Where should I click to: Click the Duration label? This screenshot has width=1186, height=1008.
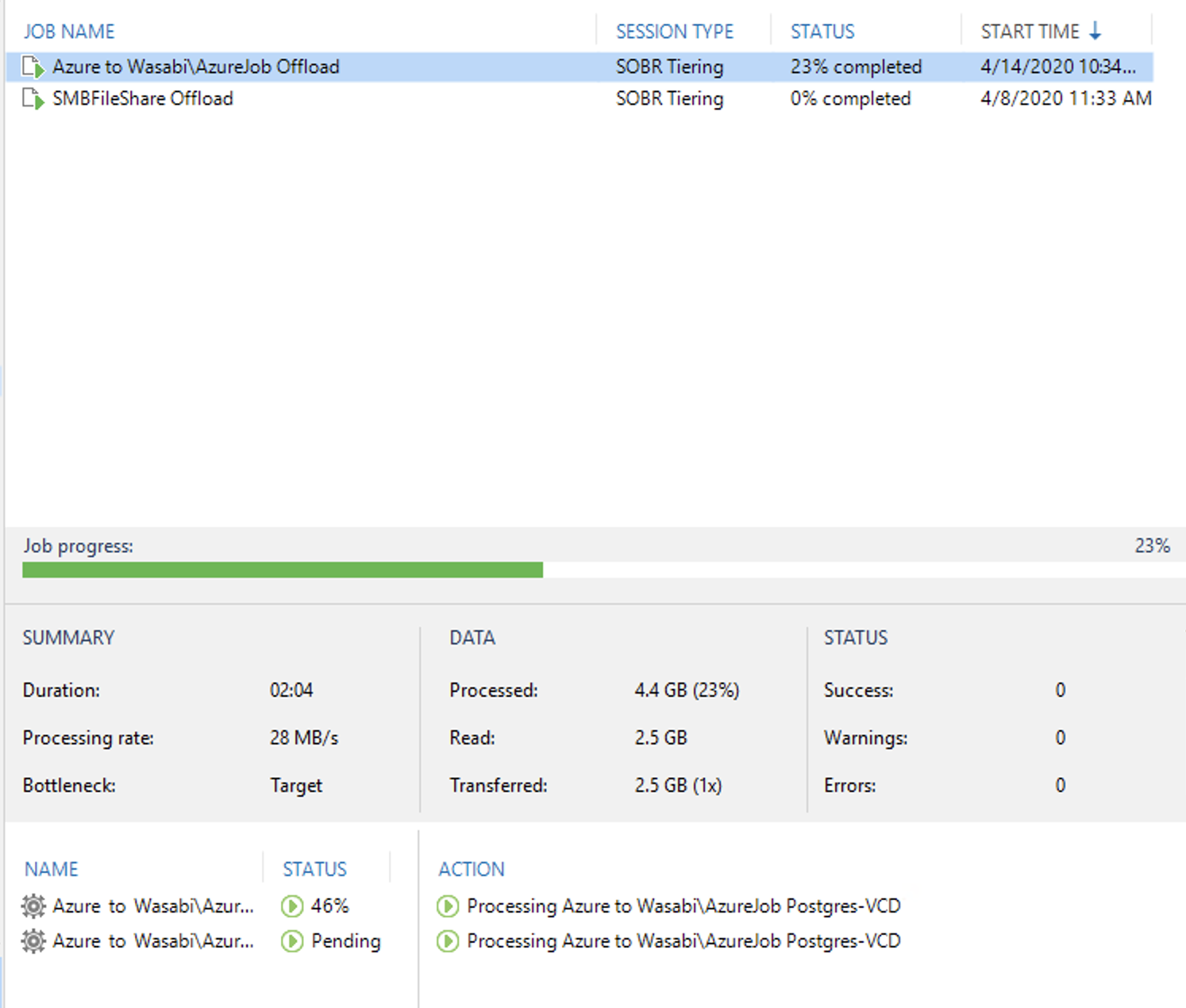(x=61, y=691)
